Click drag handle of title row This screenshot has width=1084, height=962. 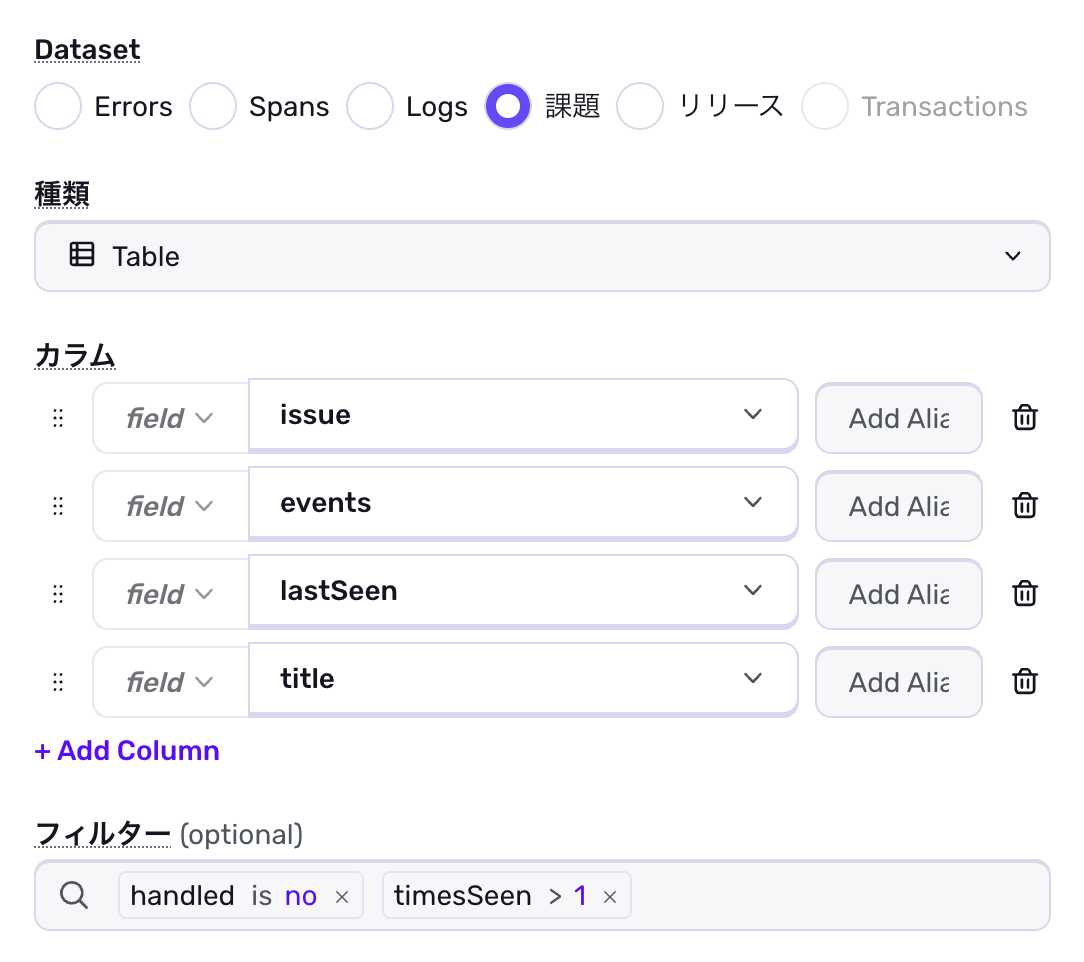tap(58, 682)
